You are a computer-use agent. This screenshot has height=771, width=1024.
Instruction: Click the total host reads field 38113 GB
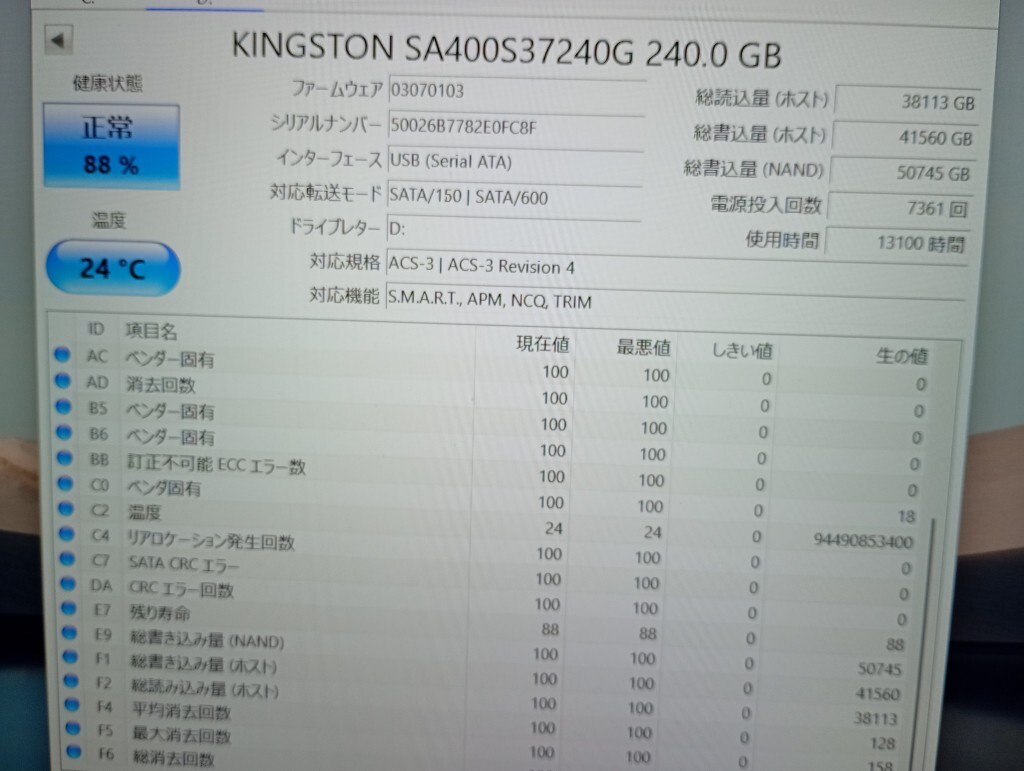(x=907, y=101)
